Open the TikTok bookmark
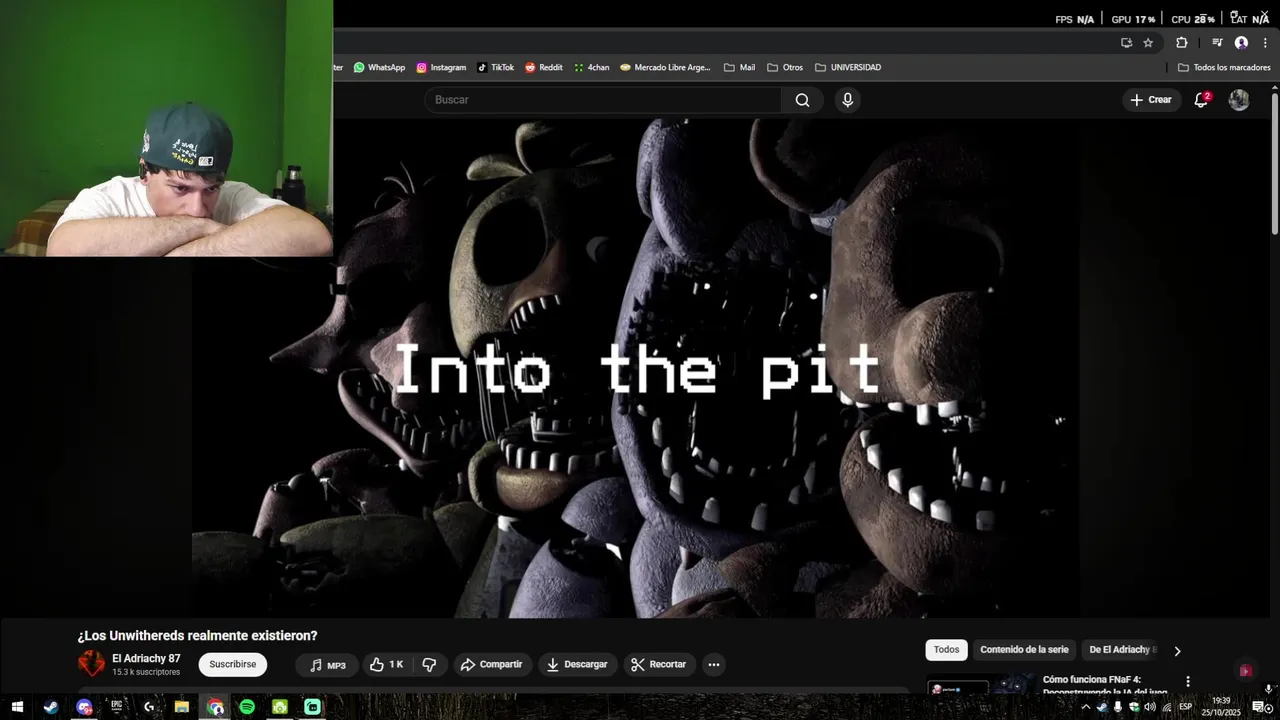The height and width of the screenshot is (720, 1280). 495,68
